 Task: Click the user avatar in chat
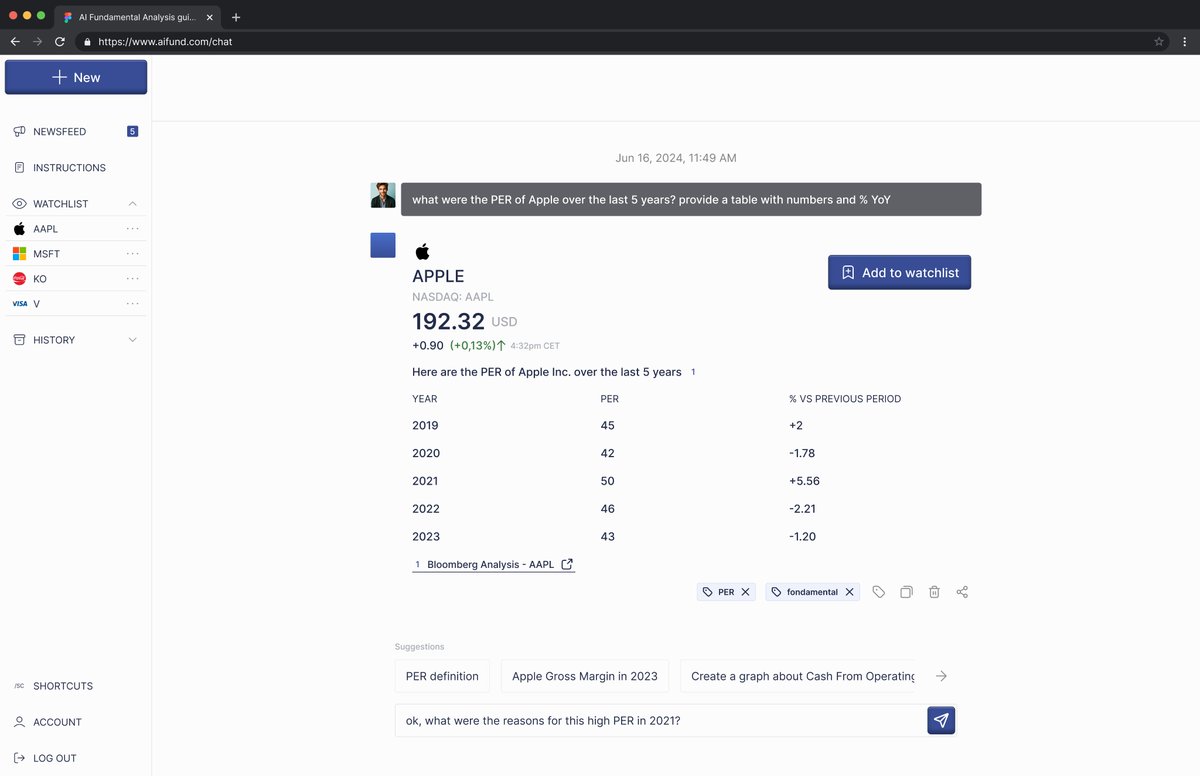(x=383, y=195)
